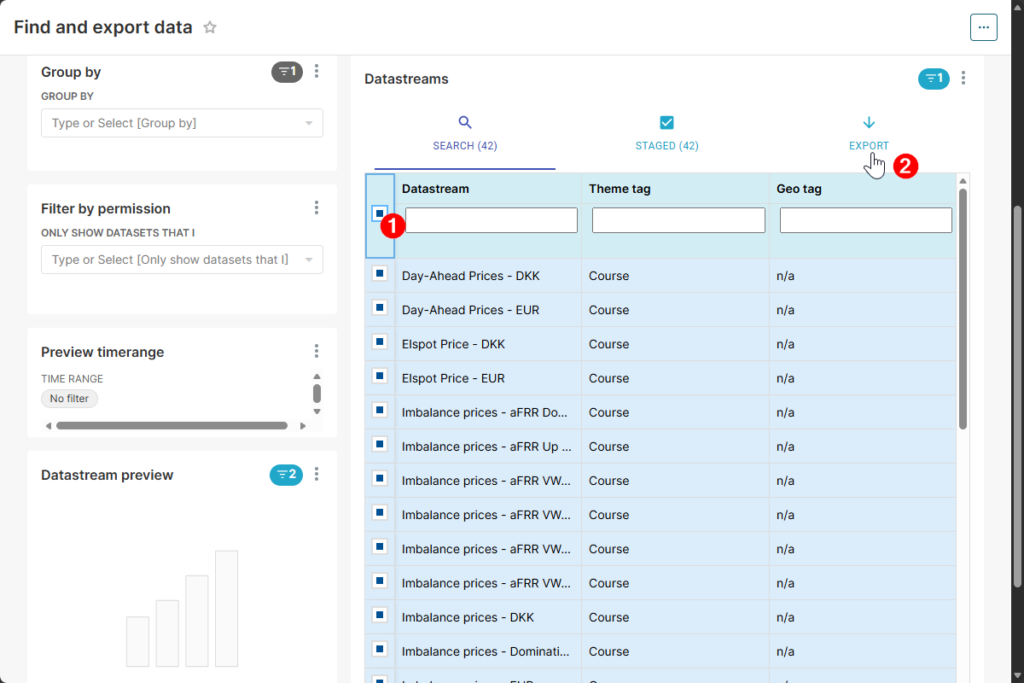The image size is (1024, 683).
Task: Open Datastream preview three-dot menu
Action: click(317, 474)
